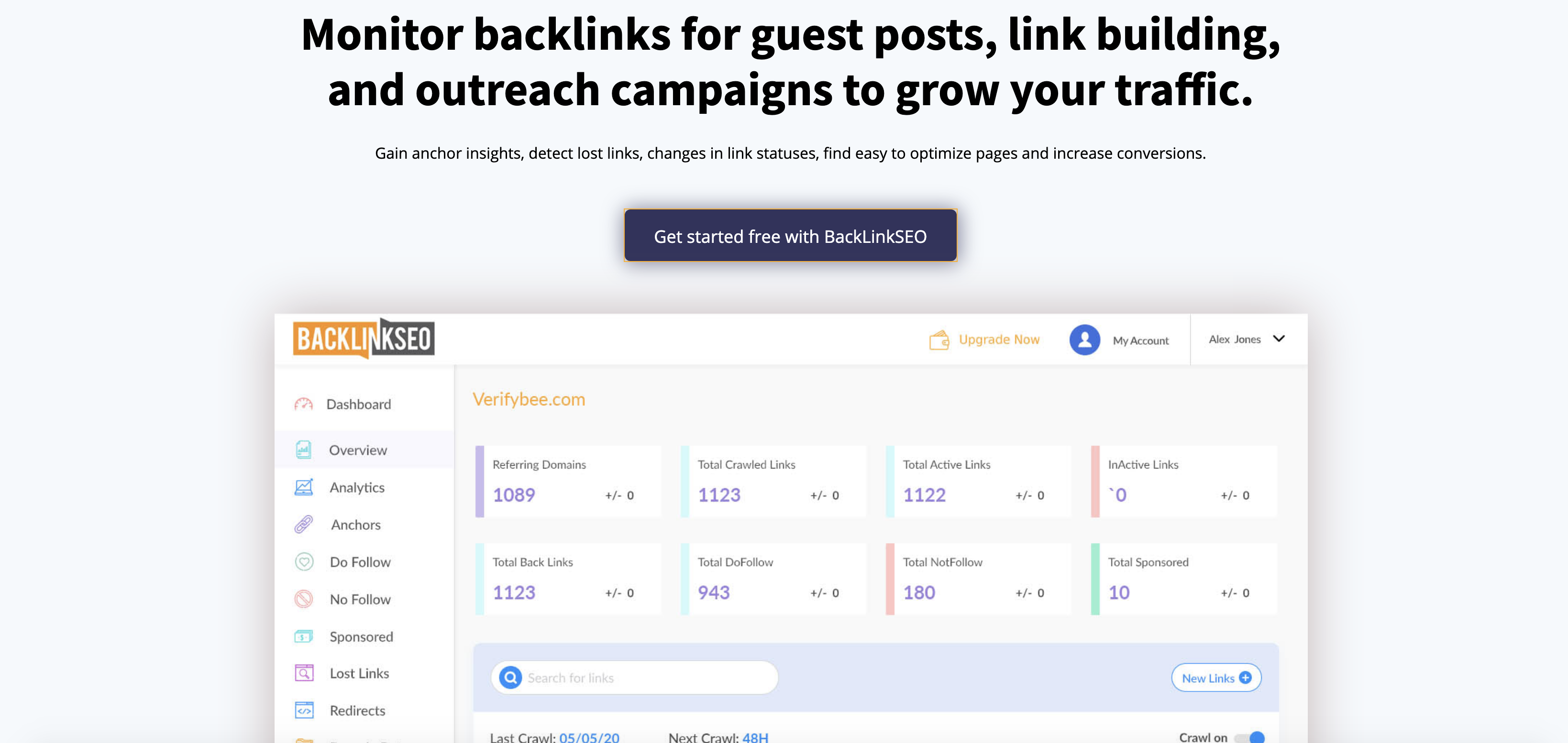The height and width of the screenshot is (743, 1568).
Task: Click the Lost Links magnifier icon
Action: click(304, 673)
